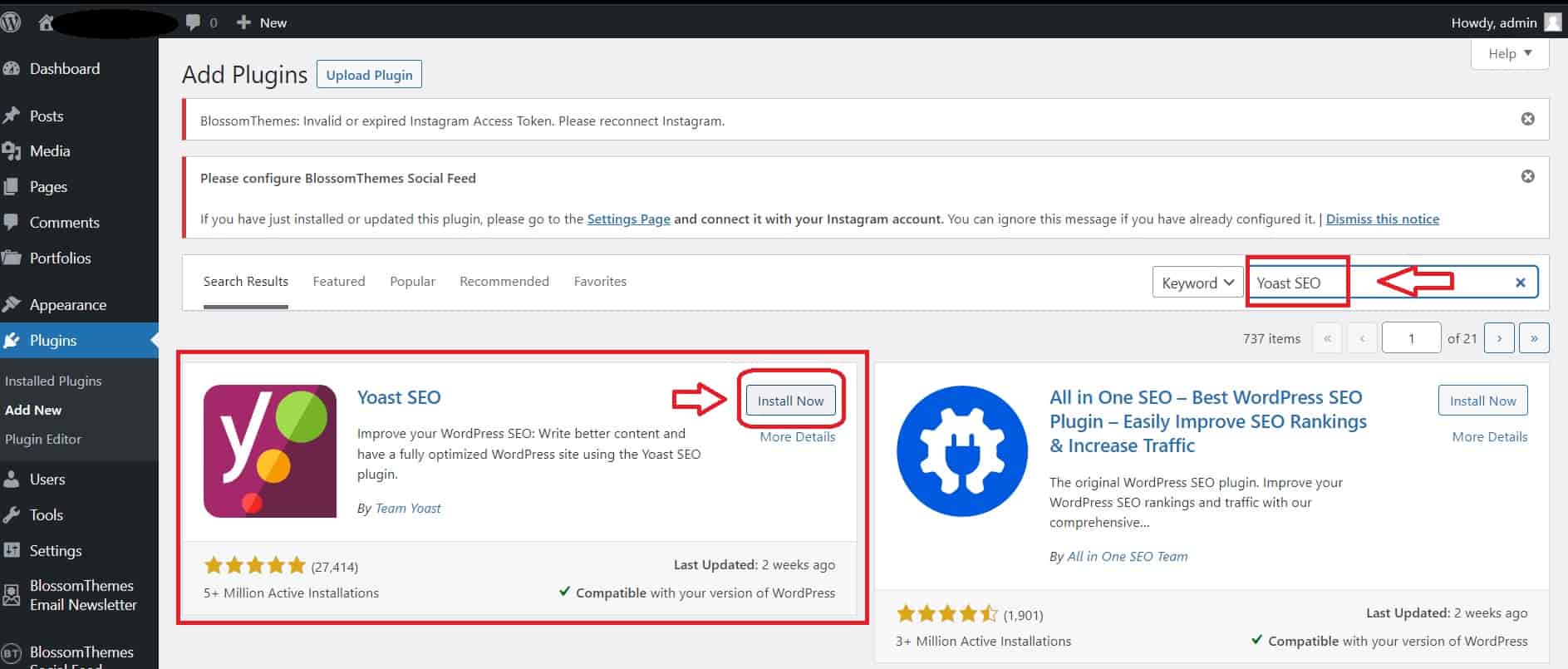Click the Settings sliders icon
This screenshot has height=669, width=1568.
[12, 551]
